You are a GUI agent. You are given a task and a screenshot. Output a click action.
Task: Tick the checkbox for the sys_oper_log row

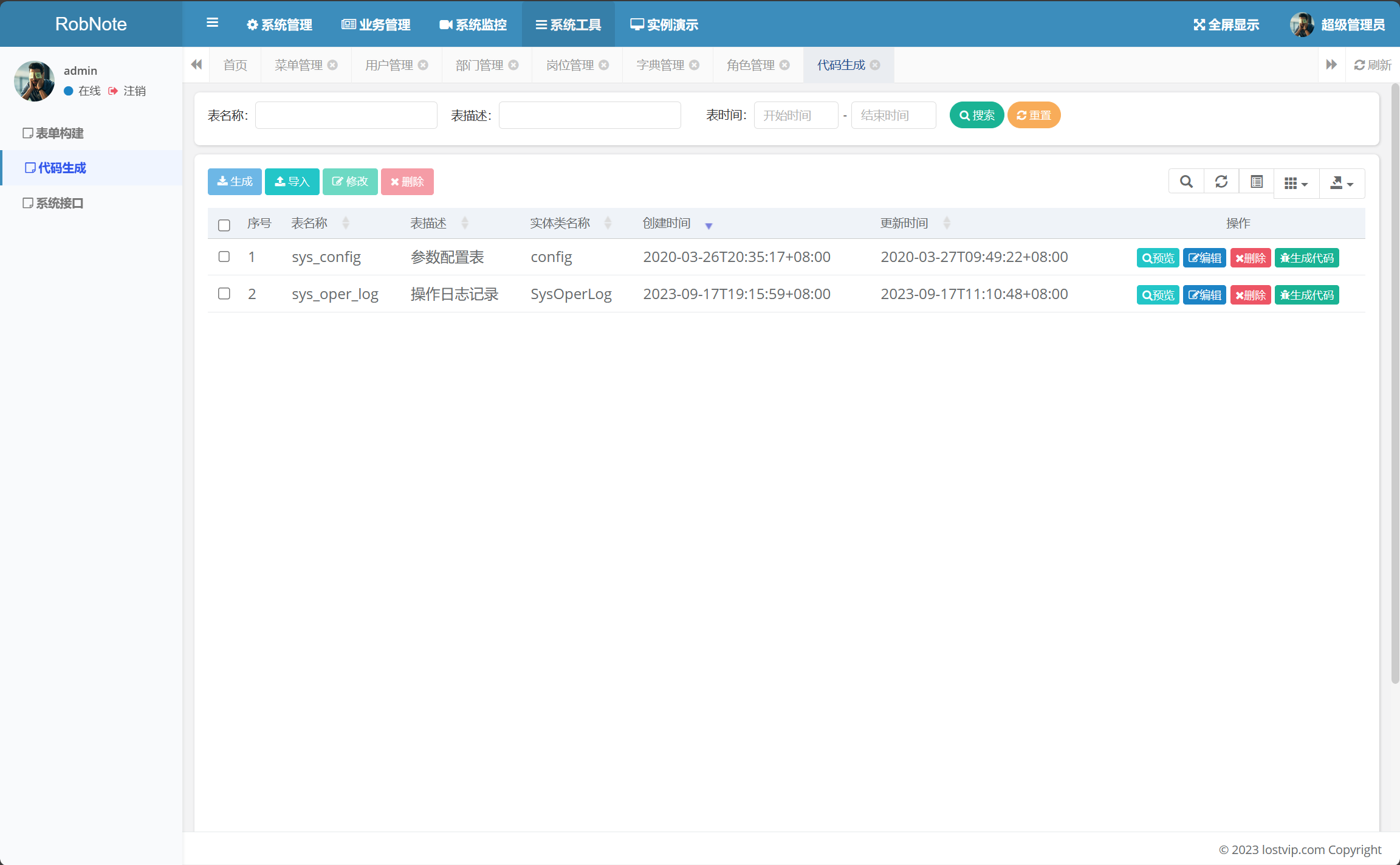(224, 294)
